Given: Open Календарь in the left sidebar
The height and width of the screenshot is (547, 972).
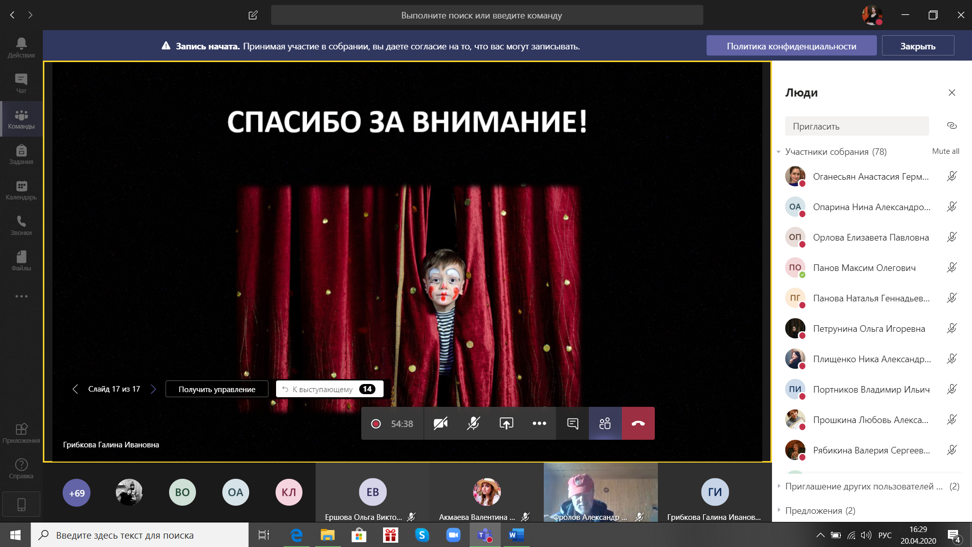Looking at the screenshot, I should coord(21,190).
